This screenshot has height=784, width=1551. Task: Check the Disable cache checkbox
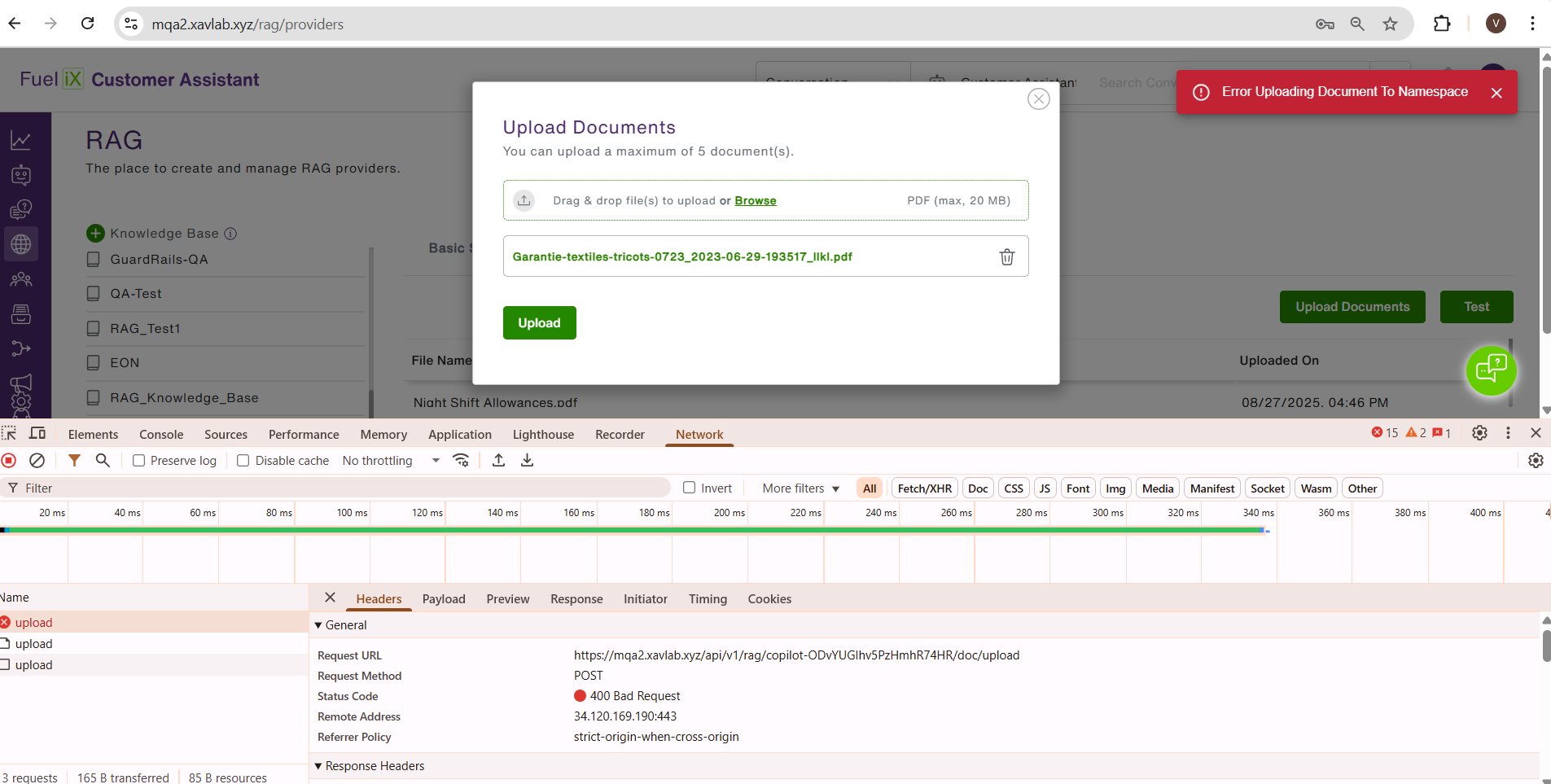(243, 461)
